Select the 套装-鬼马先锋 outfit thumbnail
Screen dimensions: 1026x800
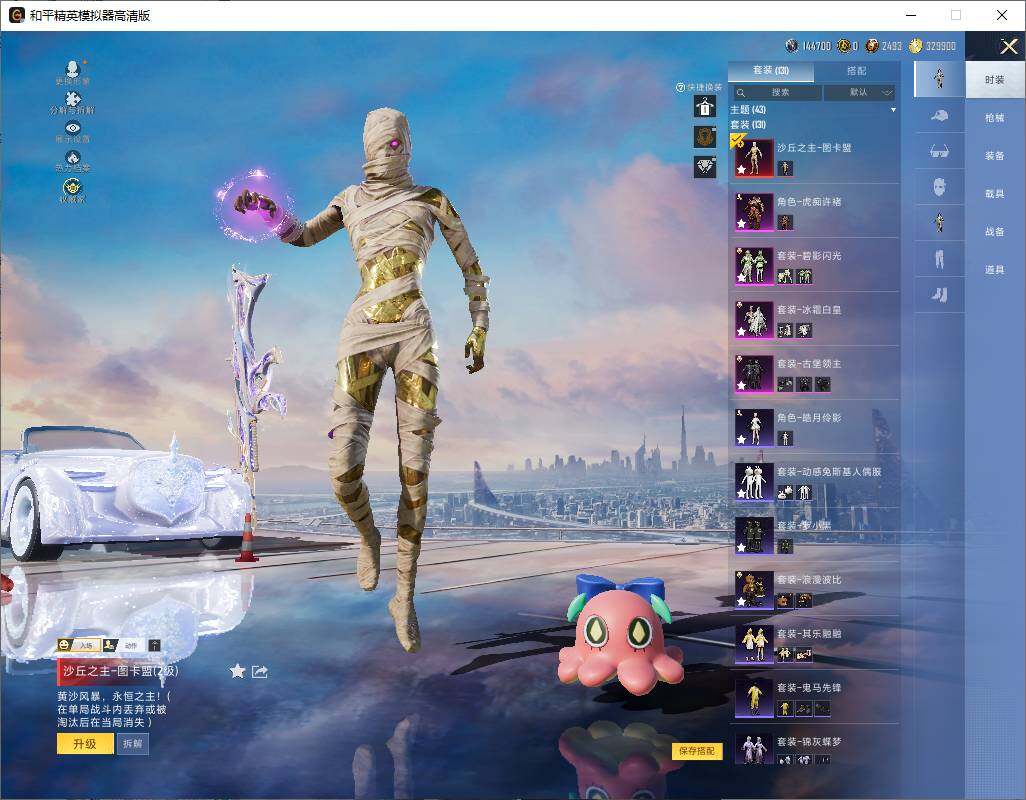(754, 698)
